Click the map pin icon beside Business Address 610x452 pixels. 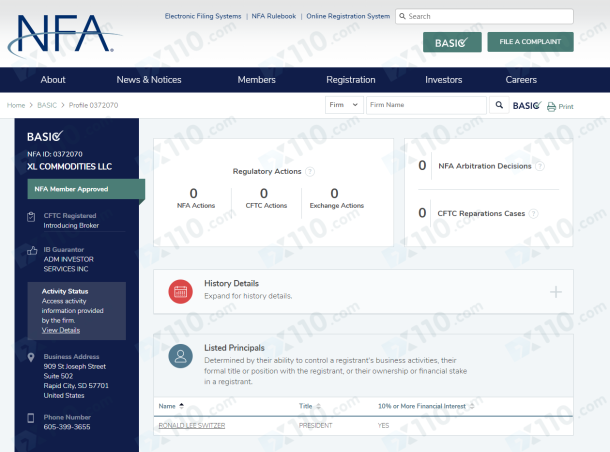coord(31,357)
